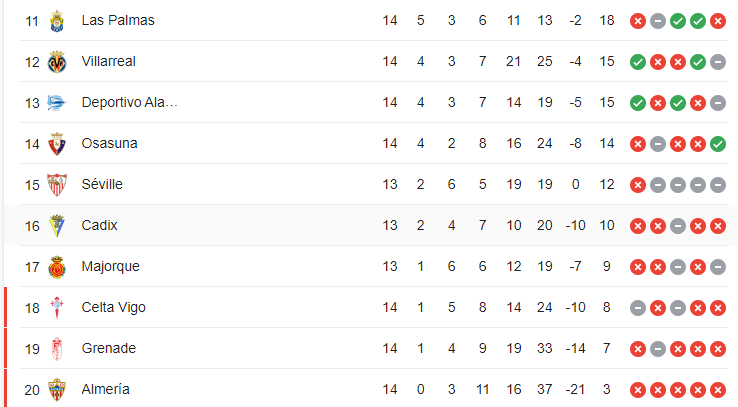Click the Villarreal club crest
The image size is (738, 407).
pos(57,61)
